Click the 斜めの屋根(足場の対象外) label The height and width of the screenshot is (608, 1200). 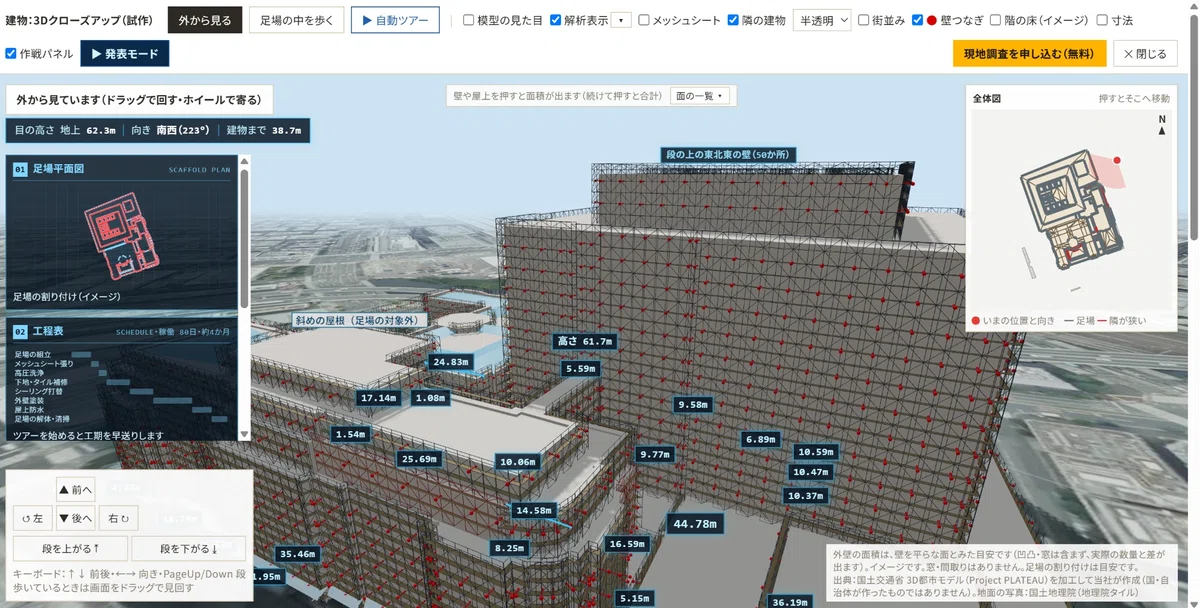point(357,320)
